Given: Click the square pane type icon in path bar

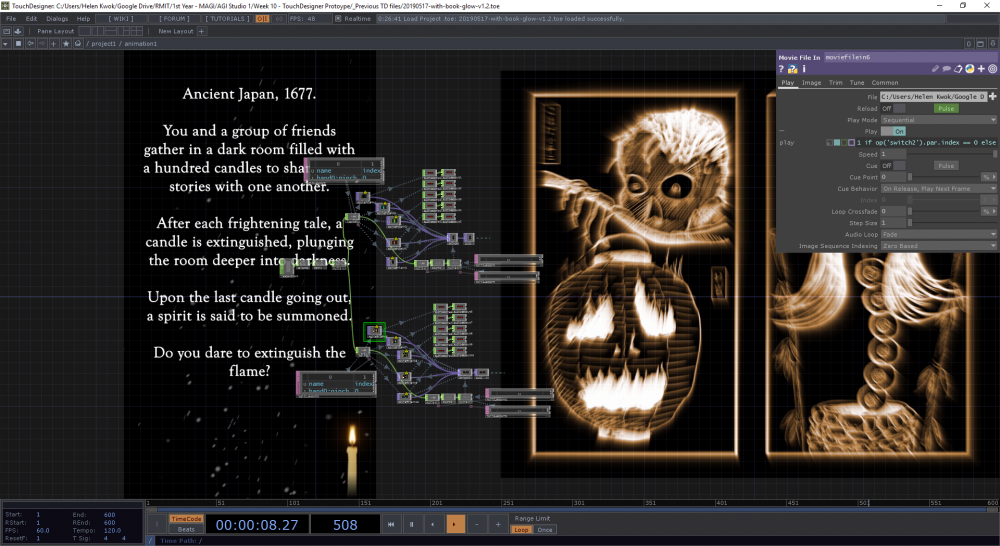Looking at the screenshot, I should click(18, 43).
